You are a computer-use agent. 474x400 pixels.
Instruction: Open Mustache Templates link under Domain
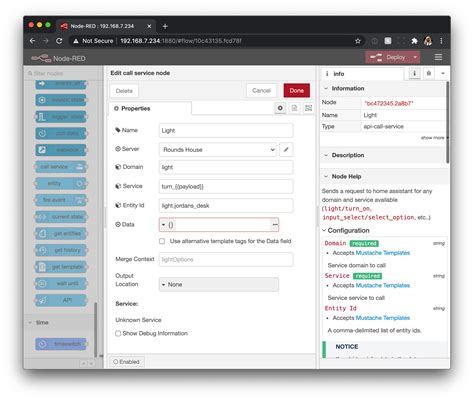tap(383, 253)
